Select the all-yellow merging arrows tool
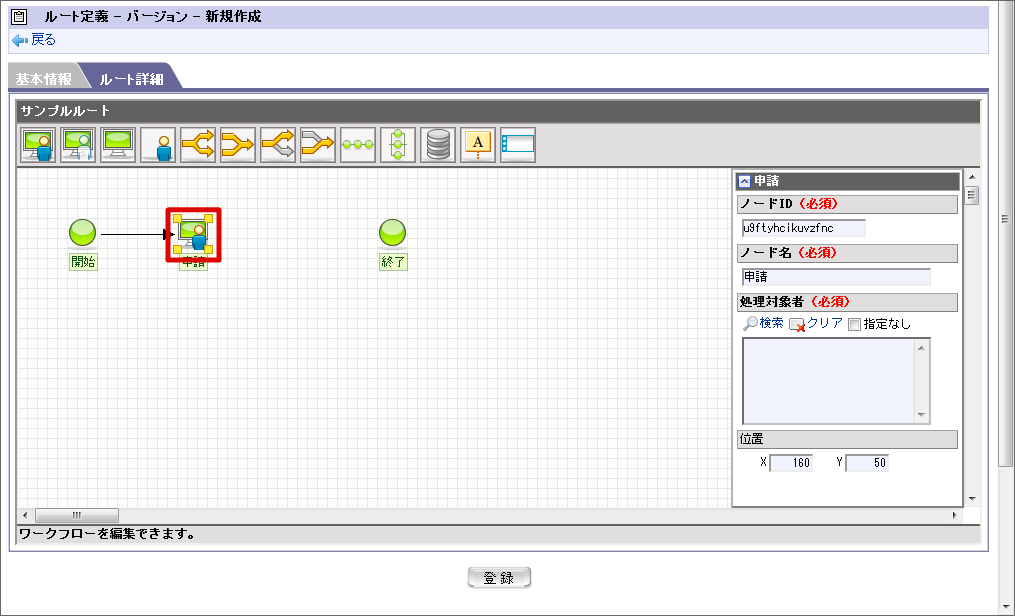1015x616 pixels. [238, 144]
